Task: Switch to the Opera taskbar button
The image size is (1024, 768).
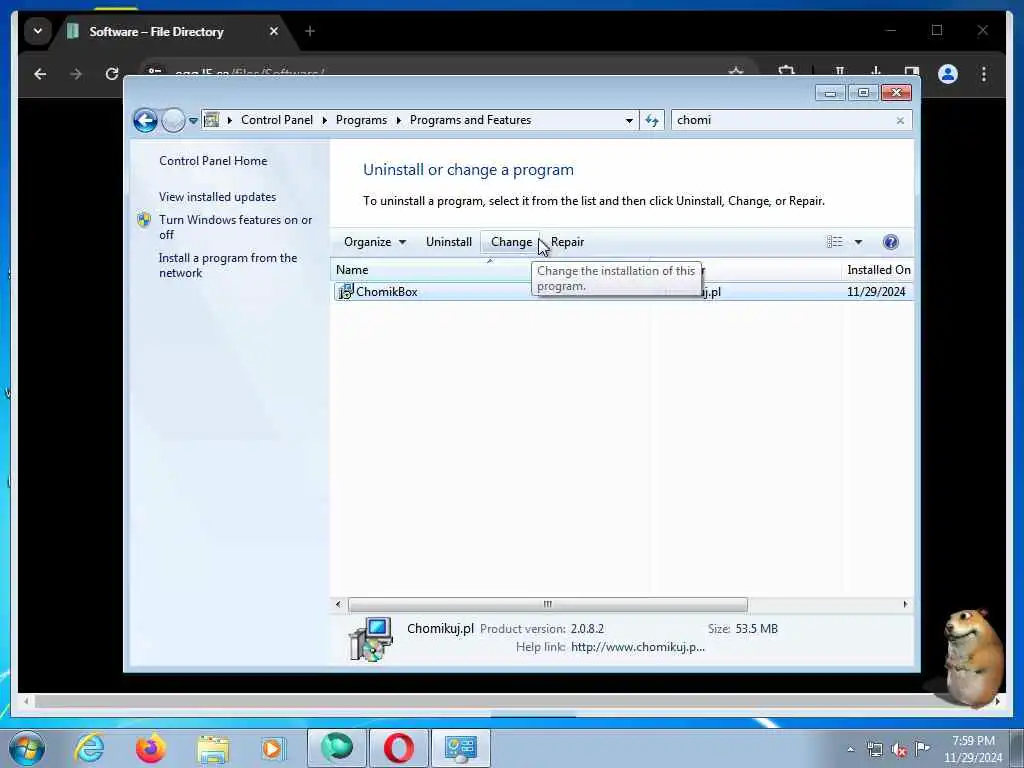Action: tap(398, 748)
